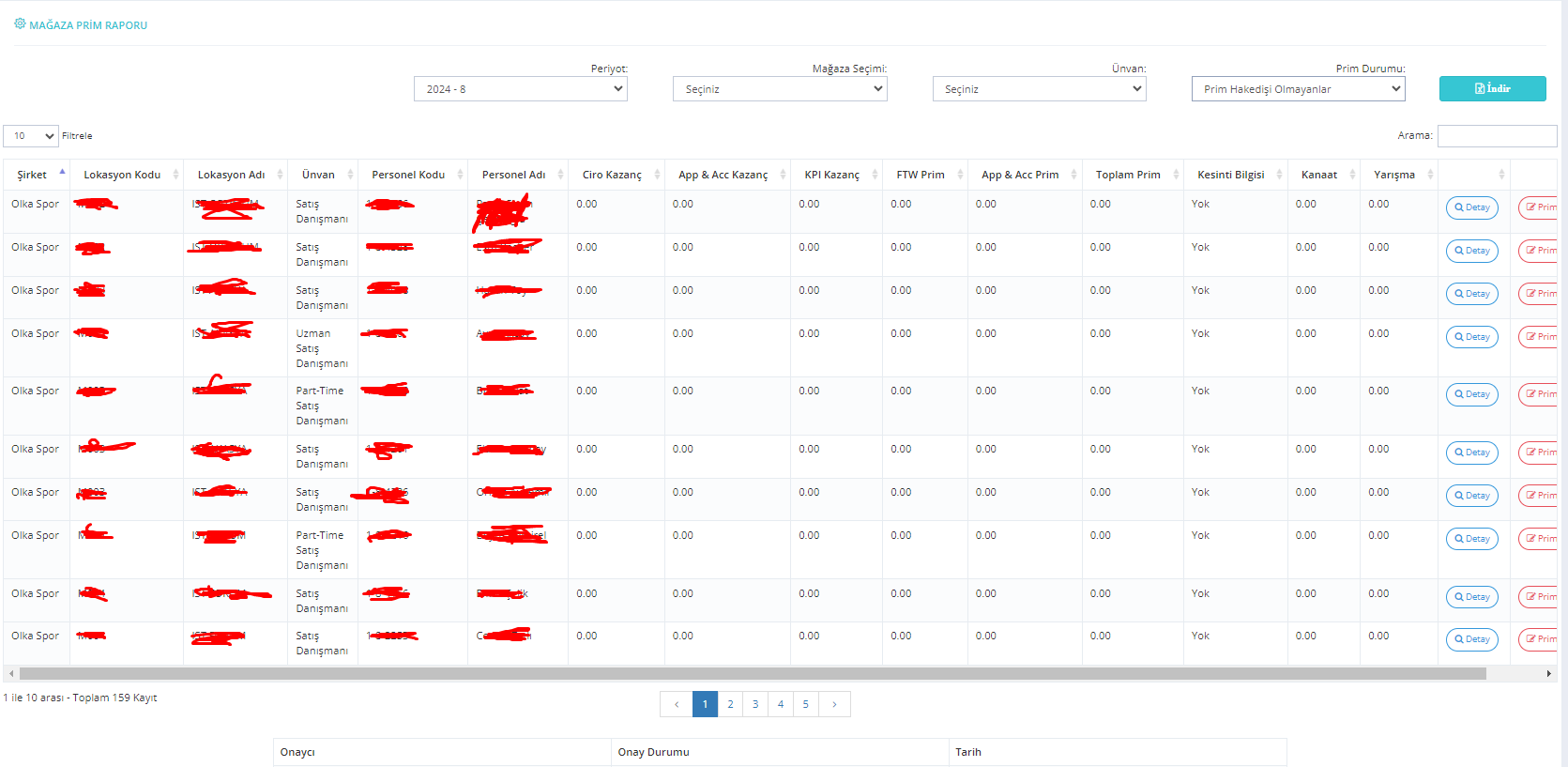
Task: Sort table by Toplam Prim column
Action: click(x=1133, y=175)
